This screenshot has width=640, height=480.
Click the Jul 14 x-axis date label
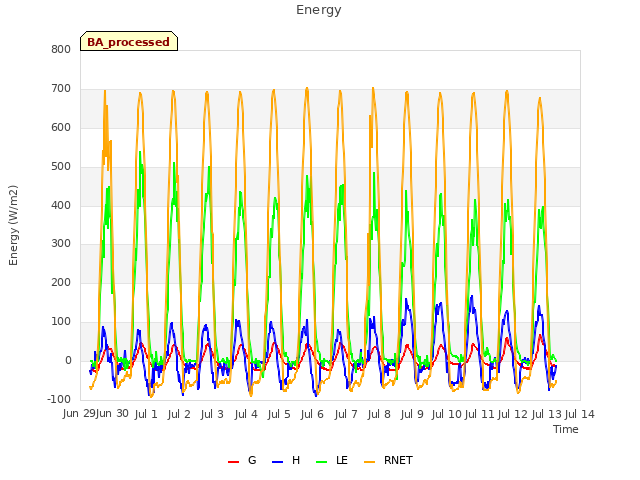tap(580, 414)
